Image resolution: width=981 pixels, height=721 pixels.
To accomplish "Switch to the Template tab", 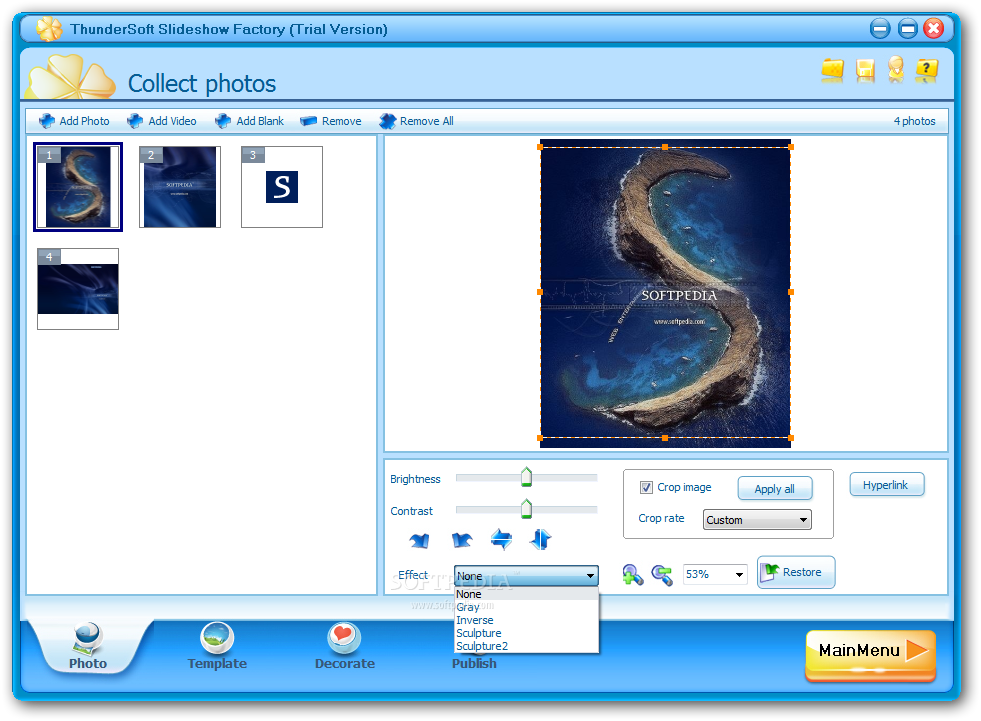I will (217, 647).
